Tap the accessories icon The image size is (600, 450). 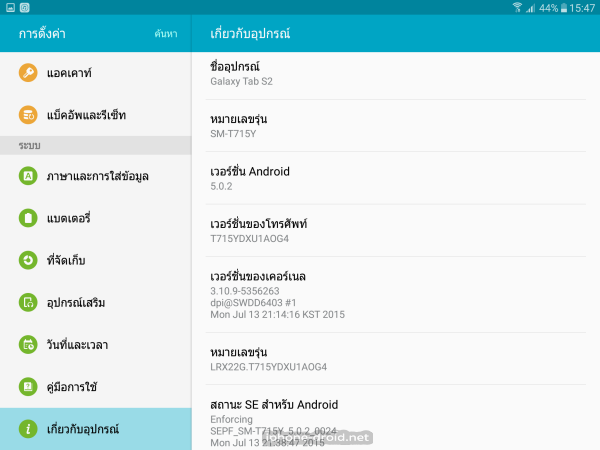[x=28, y=302]
